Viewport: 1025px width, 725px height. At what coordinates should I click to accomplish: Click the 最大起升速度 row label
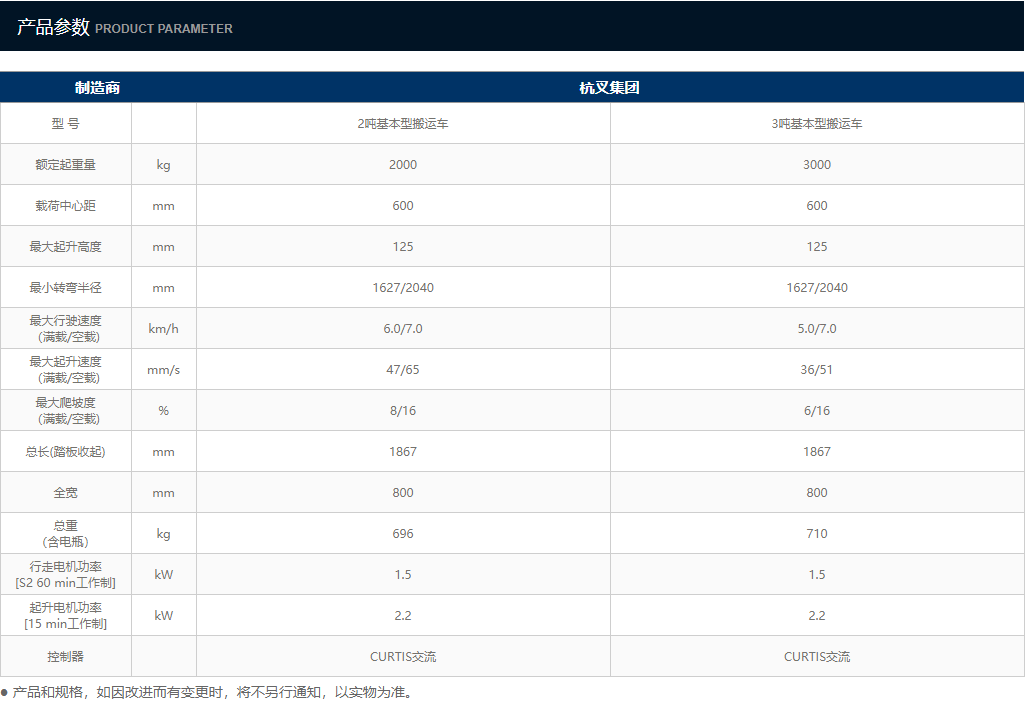pos(65,369)
